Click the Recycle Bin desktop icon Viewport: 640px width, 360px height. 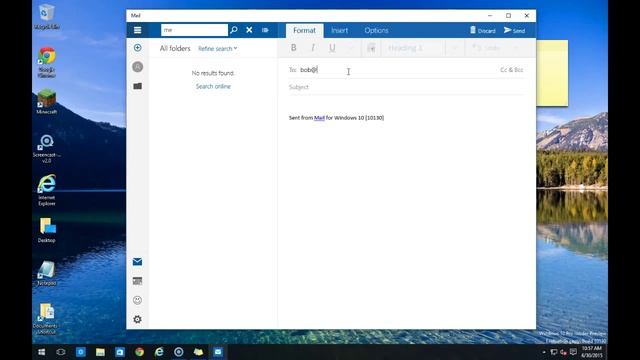(47, 17)
